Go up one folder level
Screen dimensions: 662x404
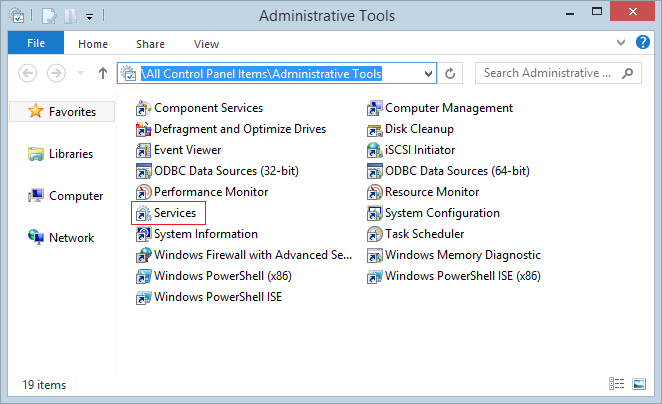point(103,73)
